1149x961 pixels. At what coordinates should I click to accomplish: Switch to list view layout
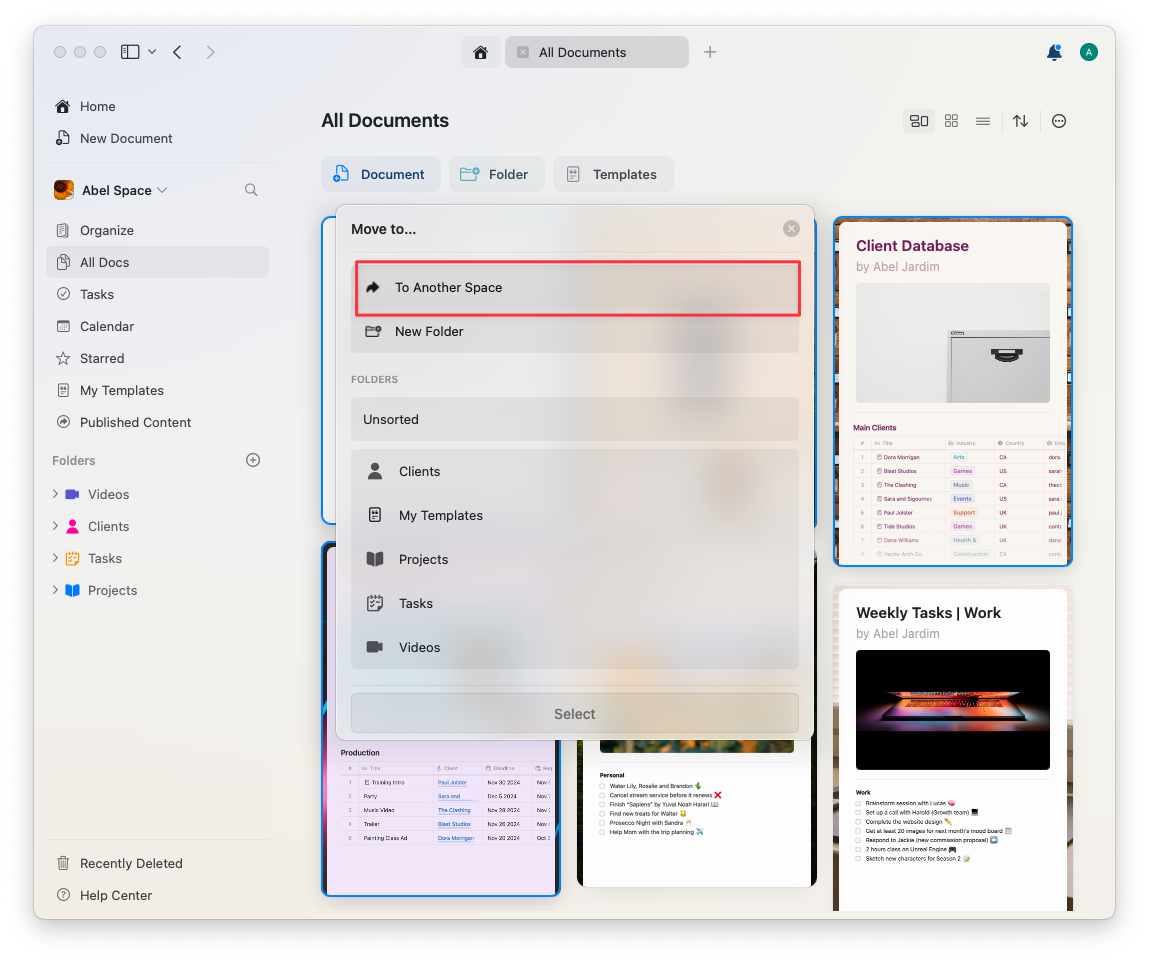click(x=983, y=120)
